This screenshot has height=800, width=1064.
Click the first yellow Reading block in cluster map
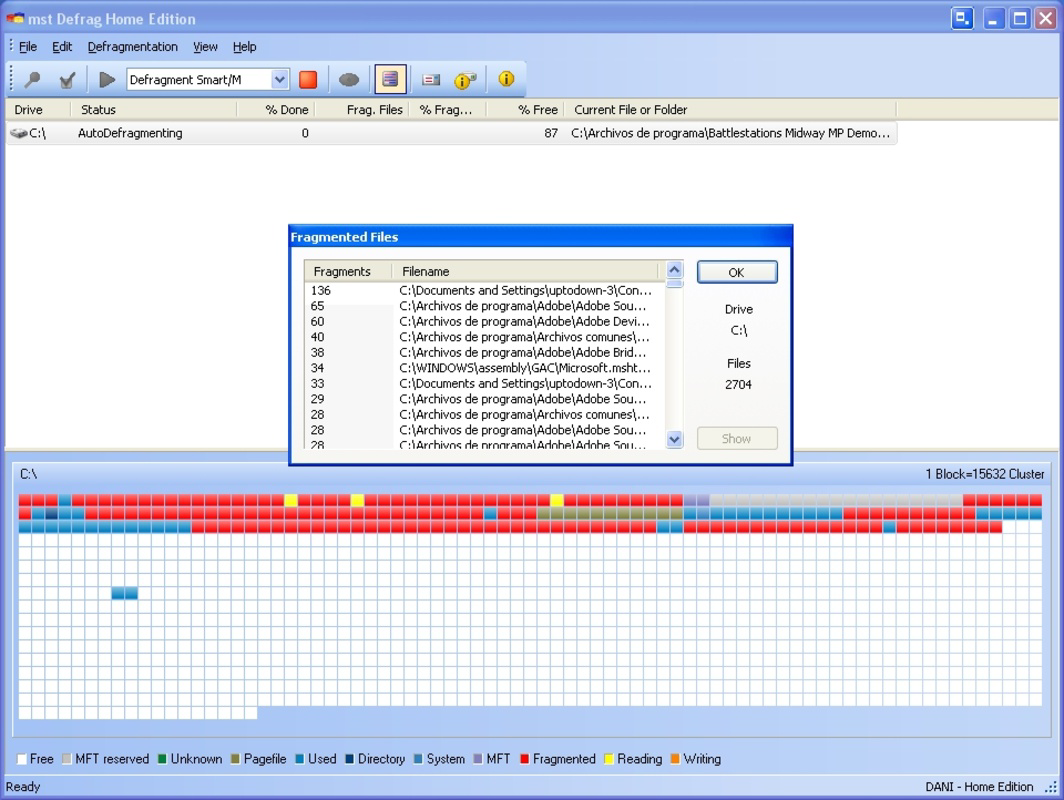(x=290, y=501)
